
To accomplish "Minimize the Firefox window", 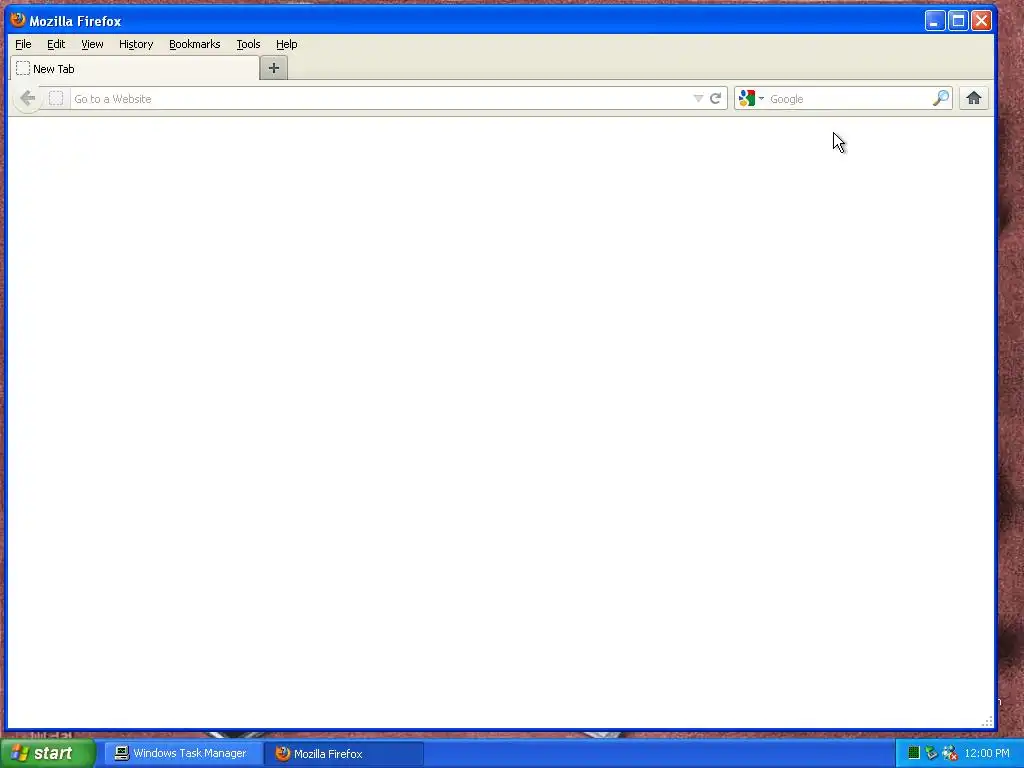I will click(x=935, y=21).
